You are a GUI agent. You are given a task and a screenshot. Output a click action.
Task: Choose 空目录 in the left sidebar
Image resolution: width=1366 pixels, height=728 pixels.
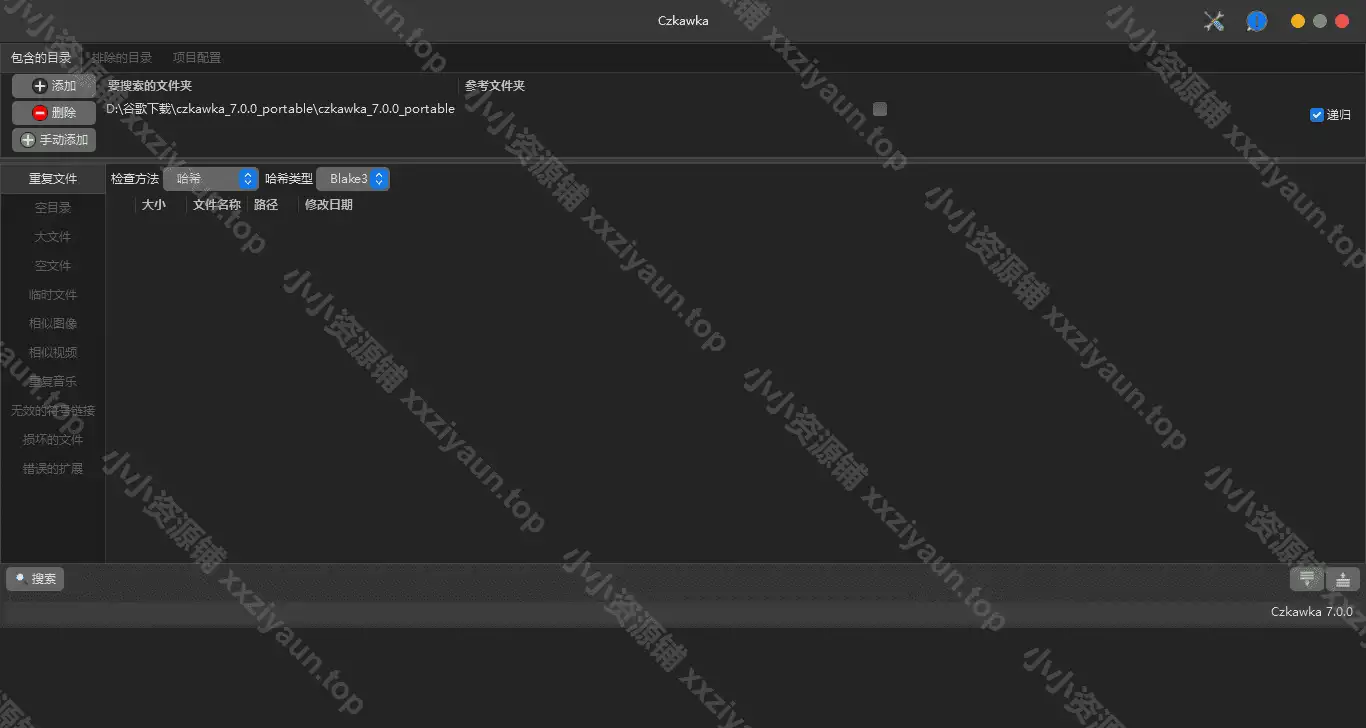pyautogui.click(x=53, y=208)
